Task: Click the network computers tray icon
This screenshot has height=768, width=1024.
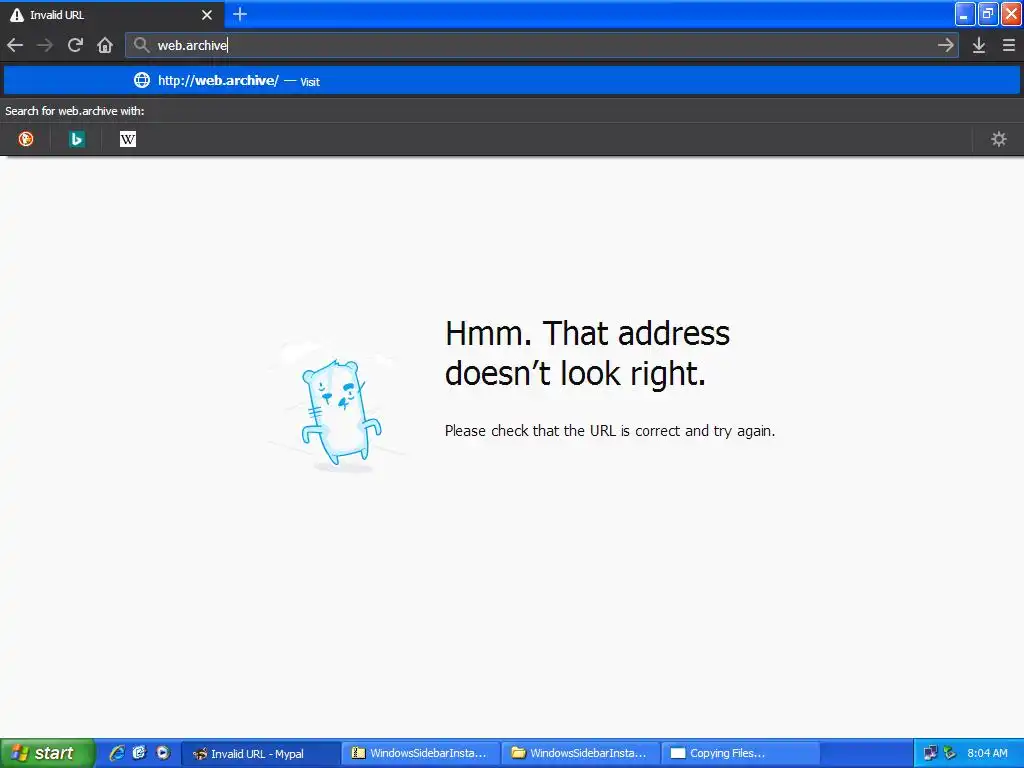Action: 930,753
